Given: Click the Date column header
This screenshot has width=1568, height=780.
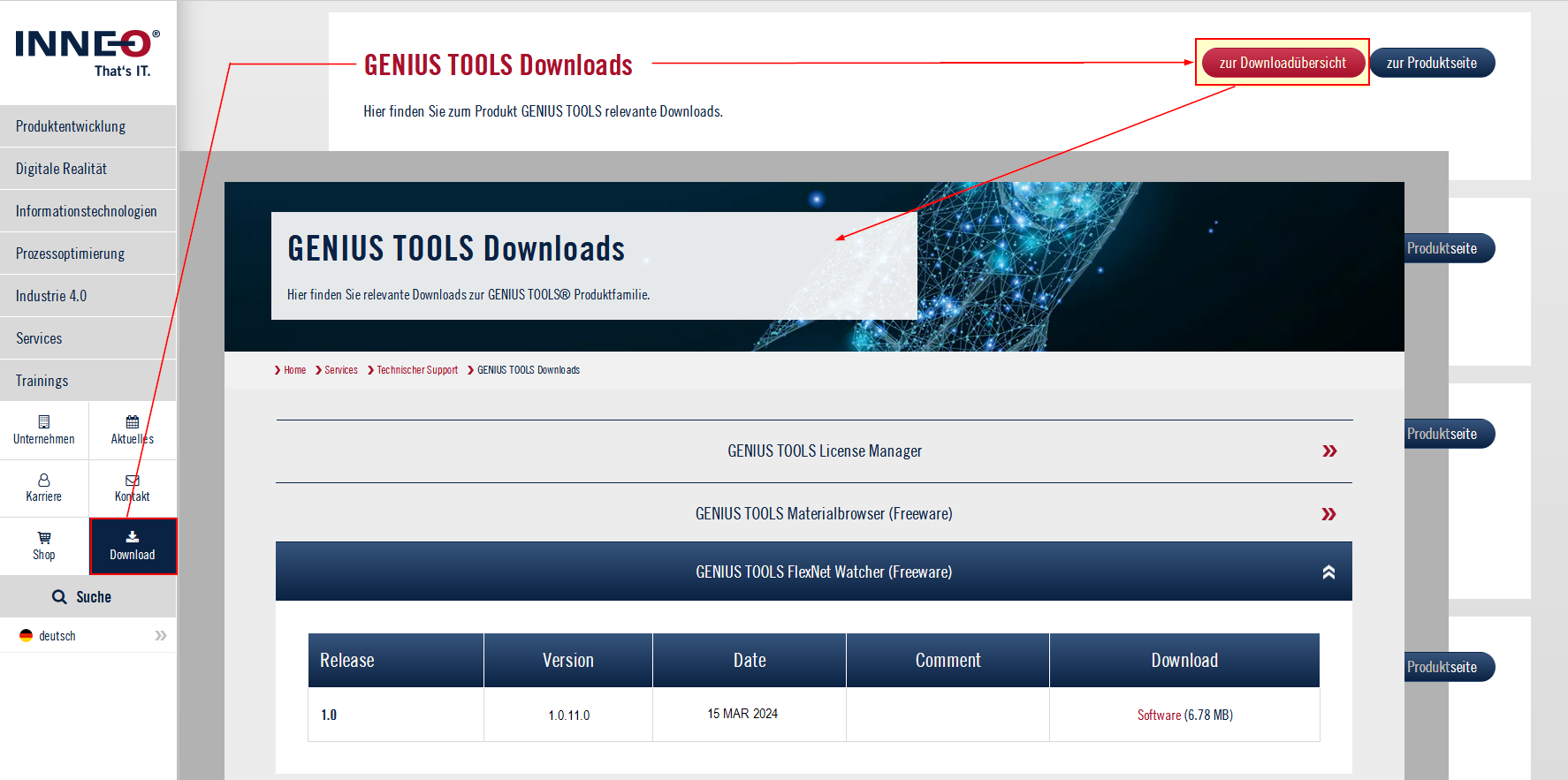Looking at the screenshot, I should point(750,660).
